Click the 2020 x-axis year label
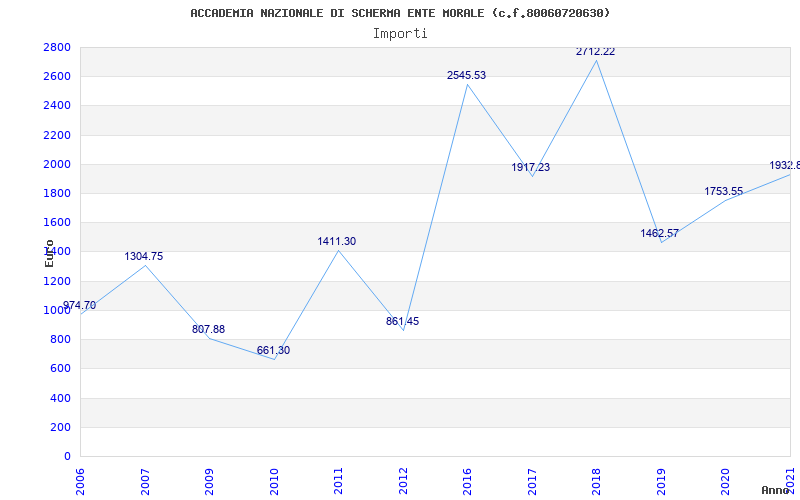The image size is (800, 500). (x=726, y=482)
